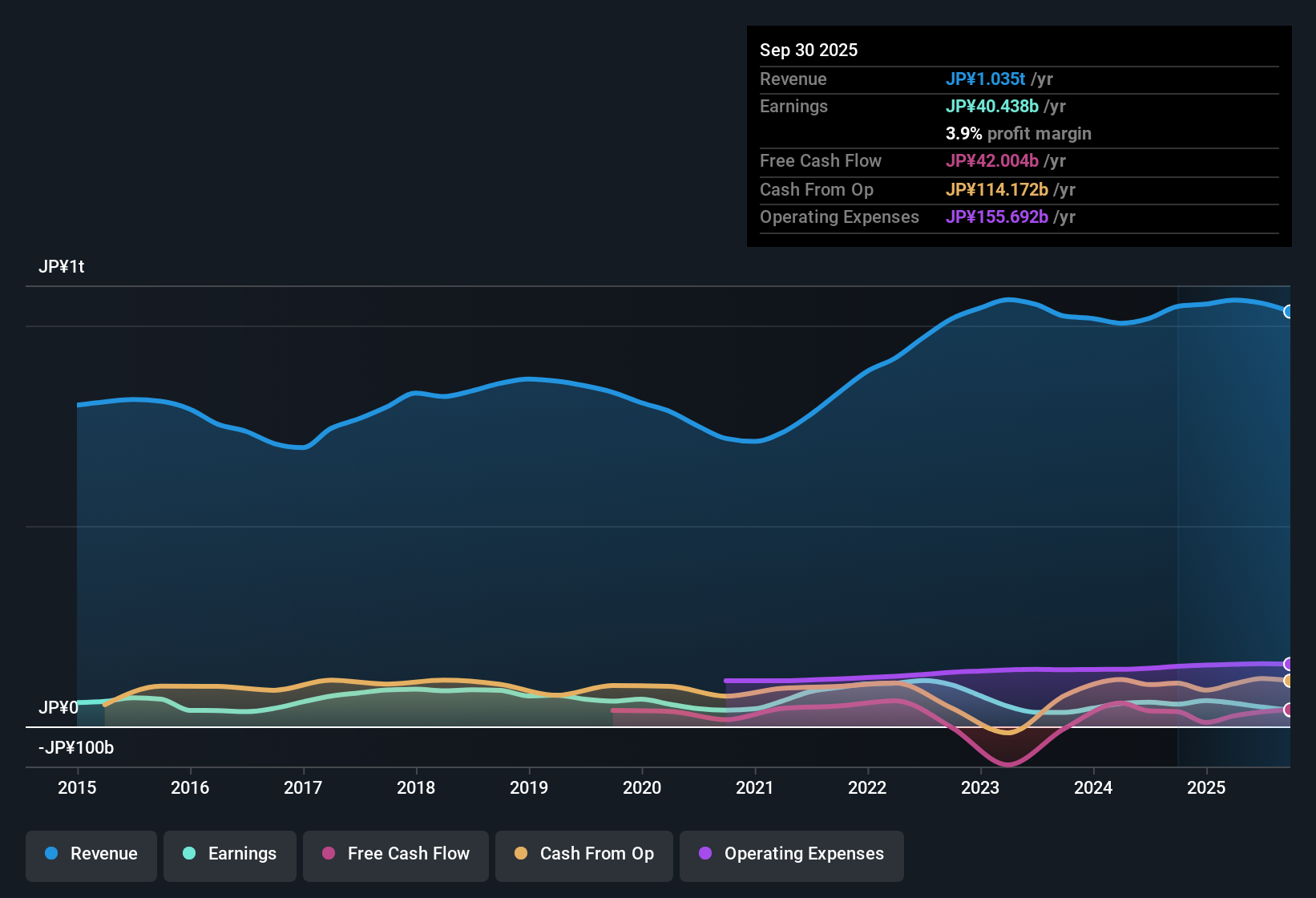Expand the Free Cash Flow legend entry
Screen dimensions: 1316x898
point(395,854)
